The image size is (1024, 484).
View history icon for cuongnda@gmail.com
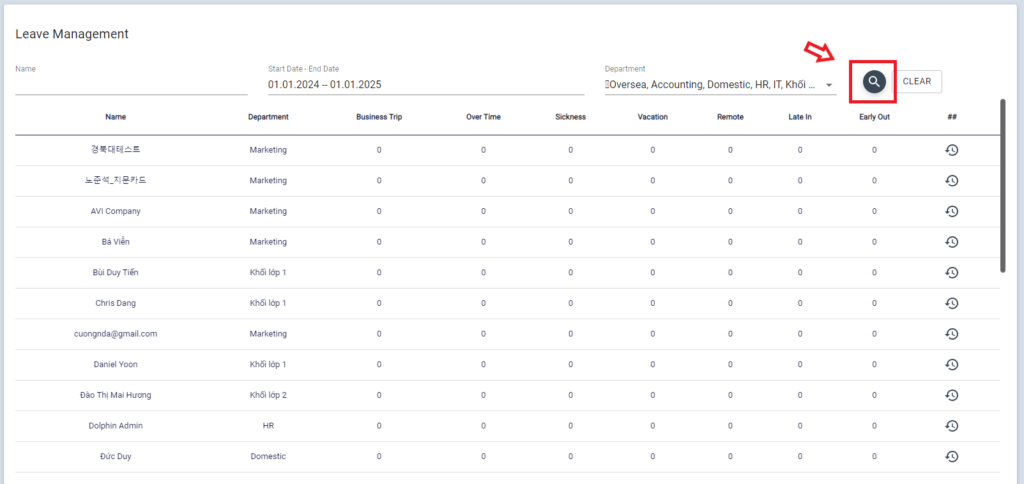click(952, 333)
